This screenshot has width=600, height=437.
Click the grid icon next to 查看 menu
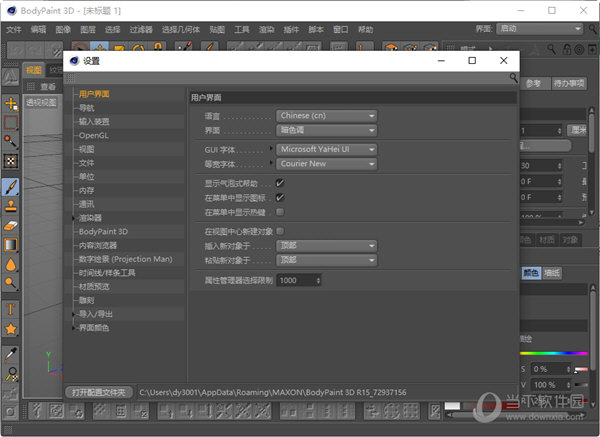[31, 86]
